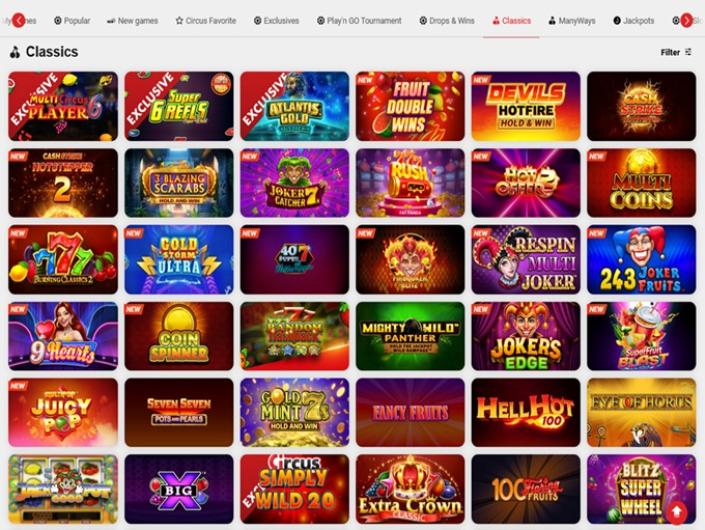Click the Jackpots category icon
This screenshot has width=705, height=530.
[617, 21]
